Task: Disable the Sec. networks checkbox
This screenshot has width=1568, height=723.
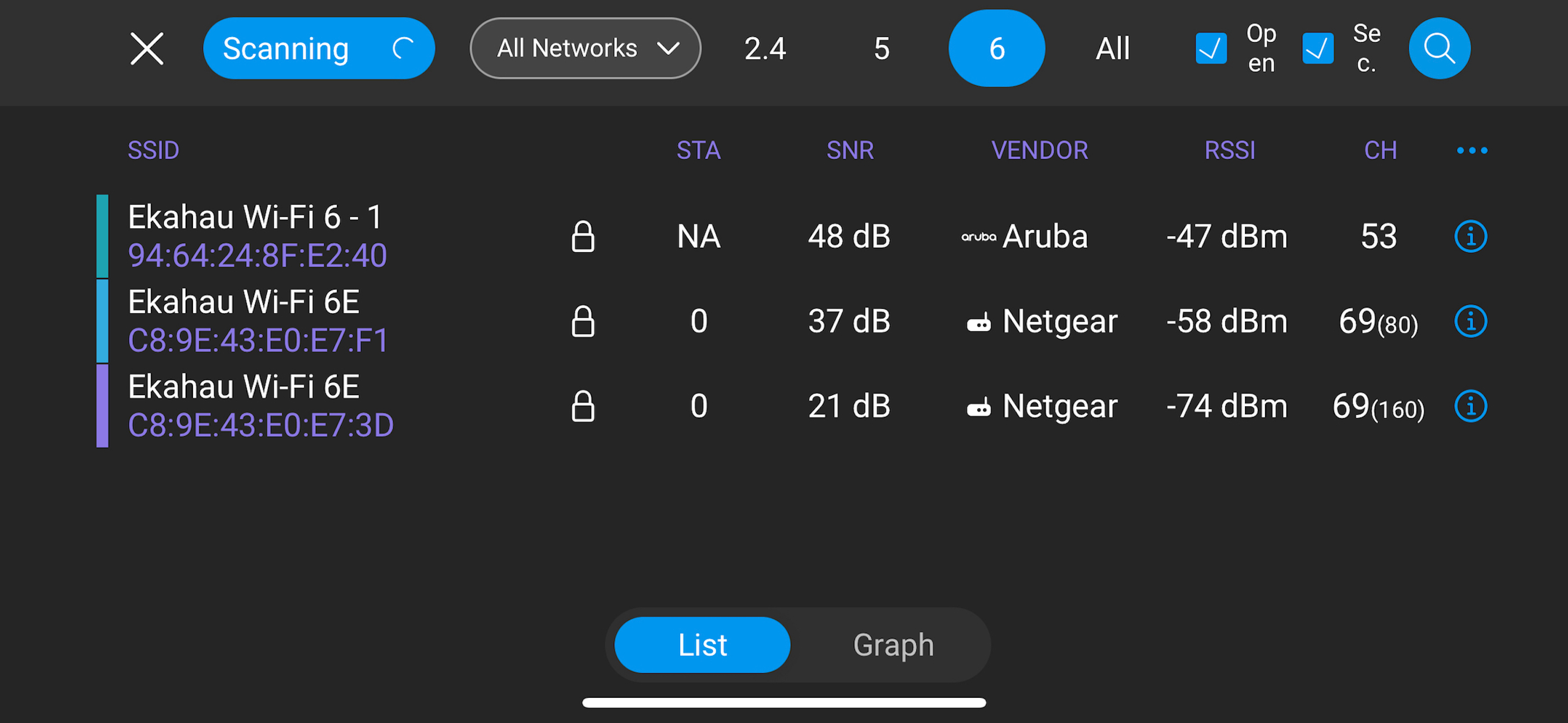Action: pos(1317,50)
